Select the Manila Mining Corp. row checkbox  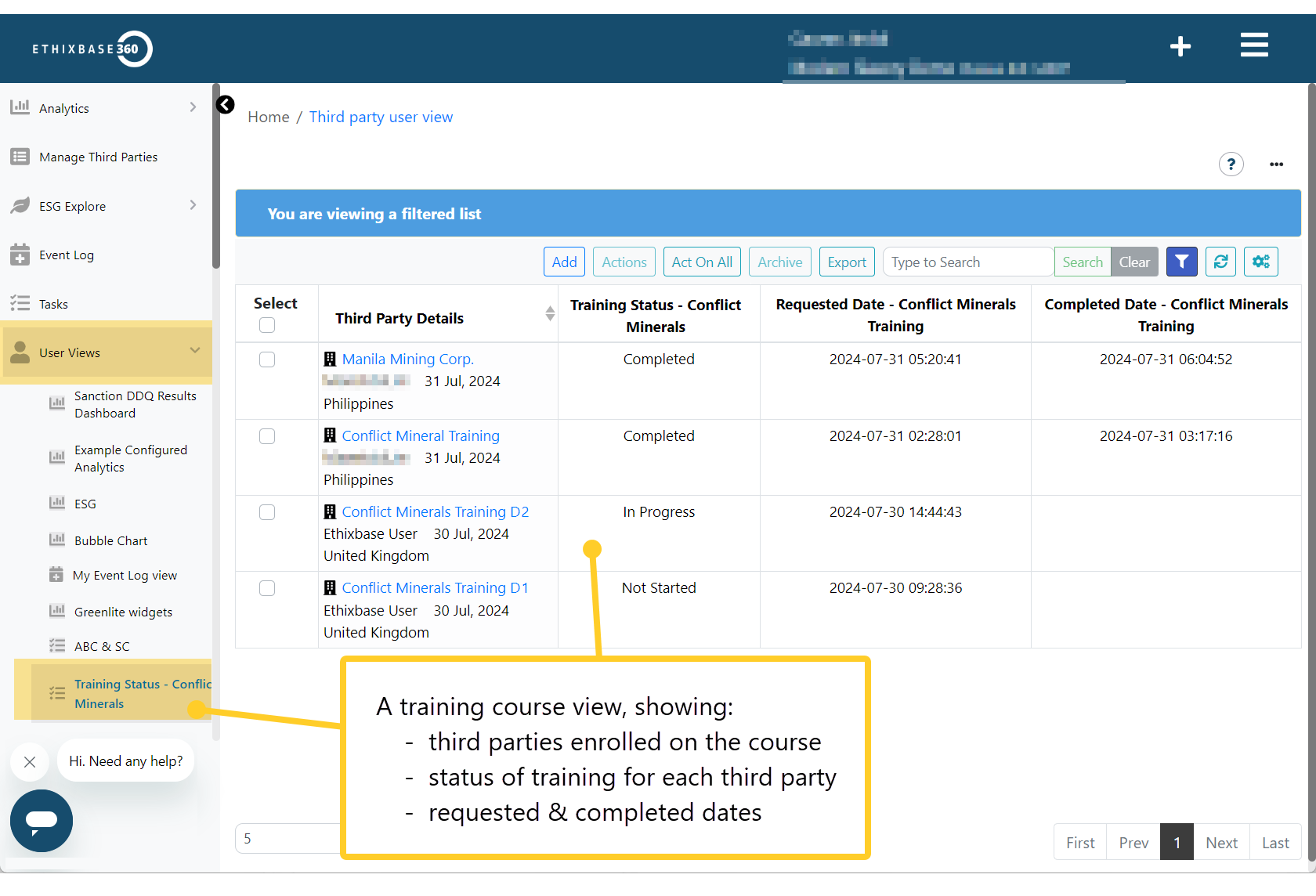(x=267, y=359)
